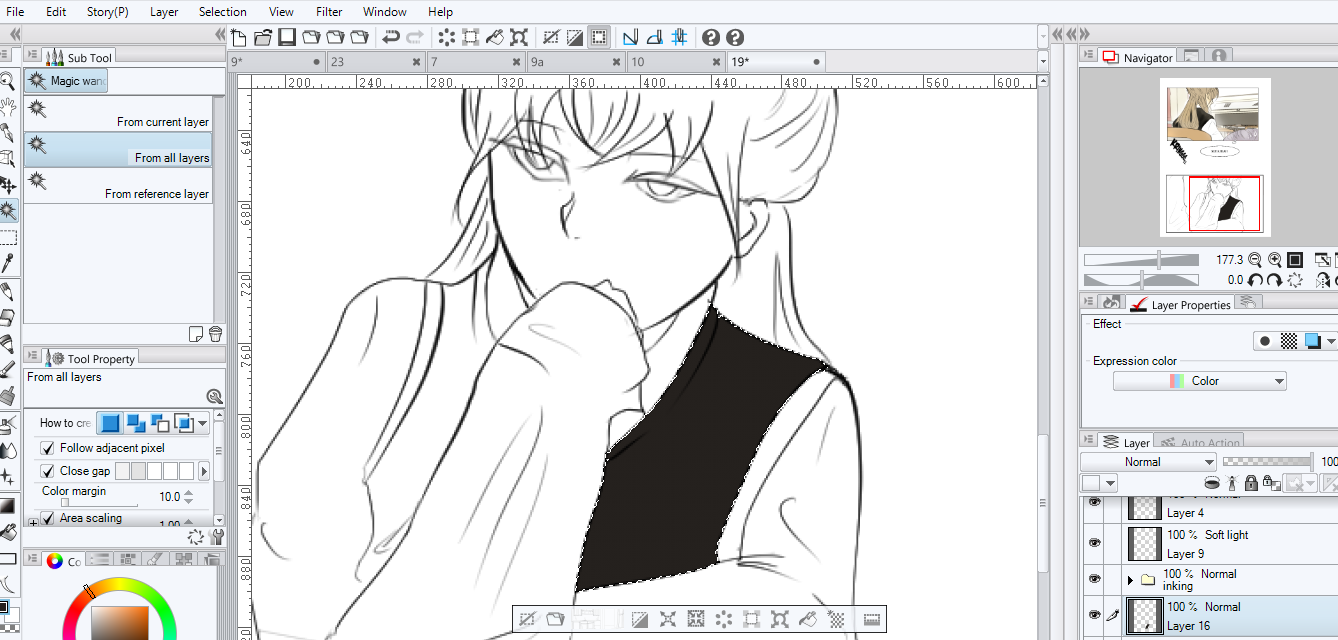Open the Filter menu

[328, 11]
